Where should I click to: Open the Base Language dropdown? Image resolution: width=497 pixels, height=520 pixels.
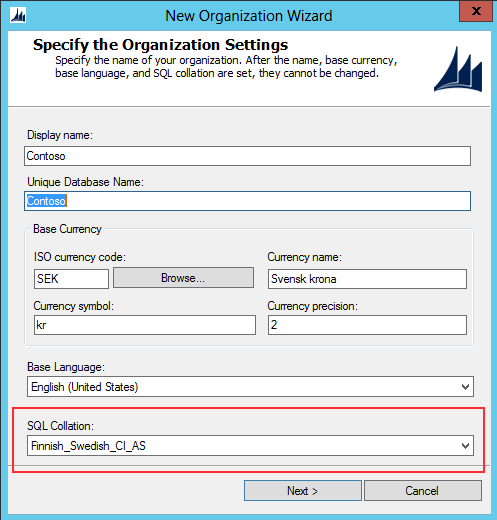tap(250, 387)
